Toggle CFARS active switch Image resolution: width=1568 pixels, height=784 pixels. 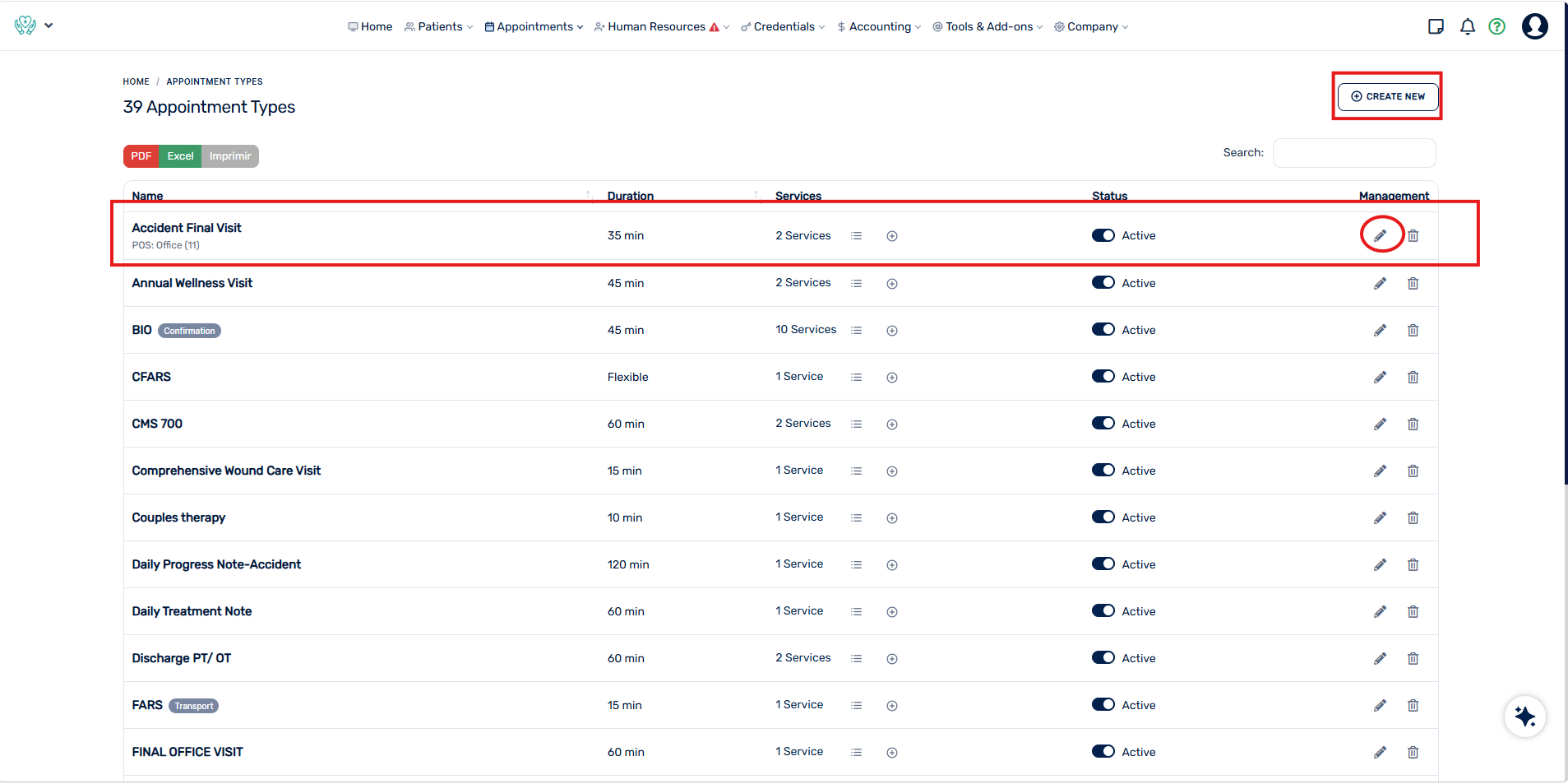point(1103,376)
